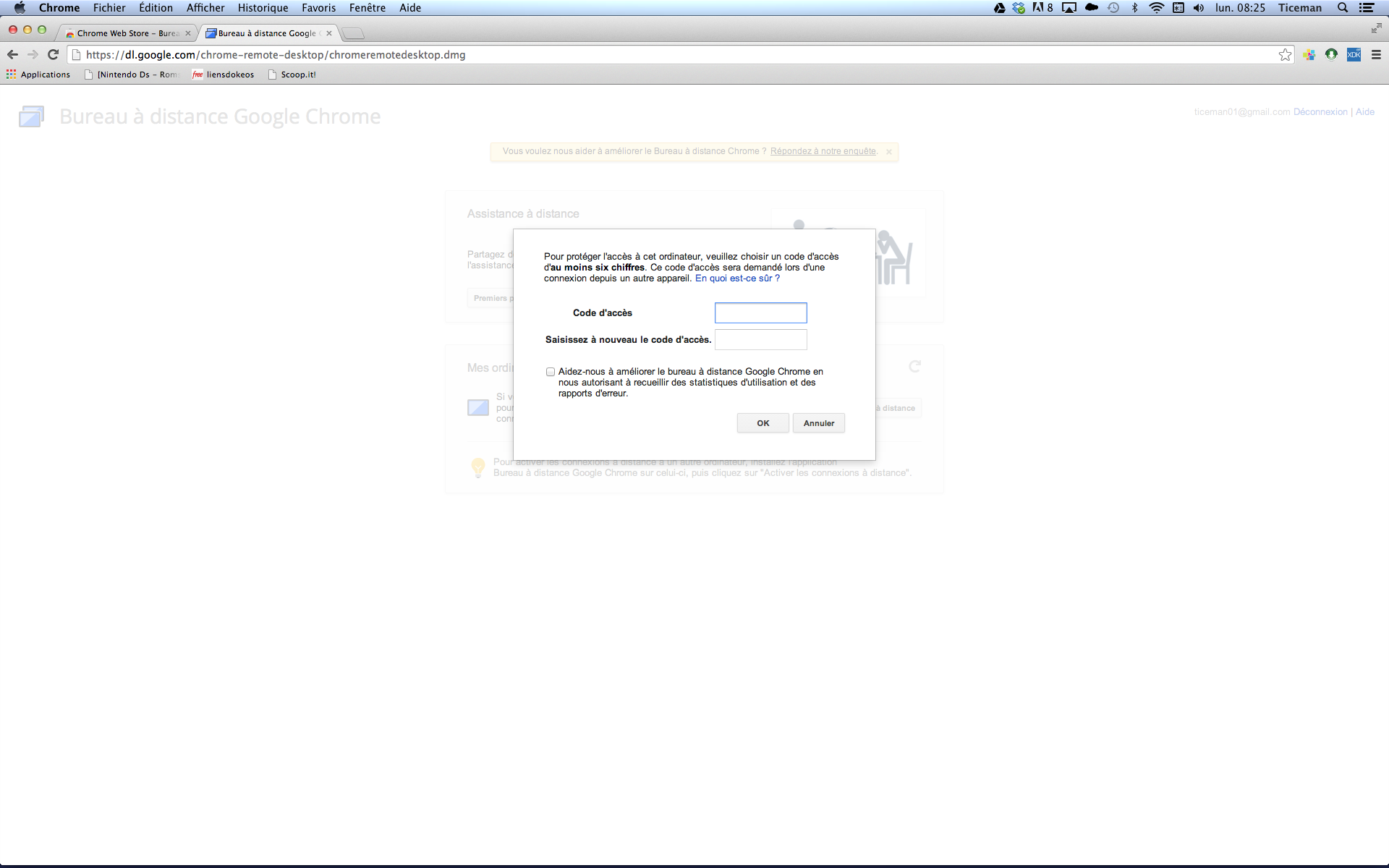Refresh the Mes ordinateurs list
Image resolution: width=1389 pixels, height=868 pixels.
pos(915,367)
